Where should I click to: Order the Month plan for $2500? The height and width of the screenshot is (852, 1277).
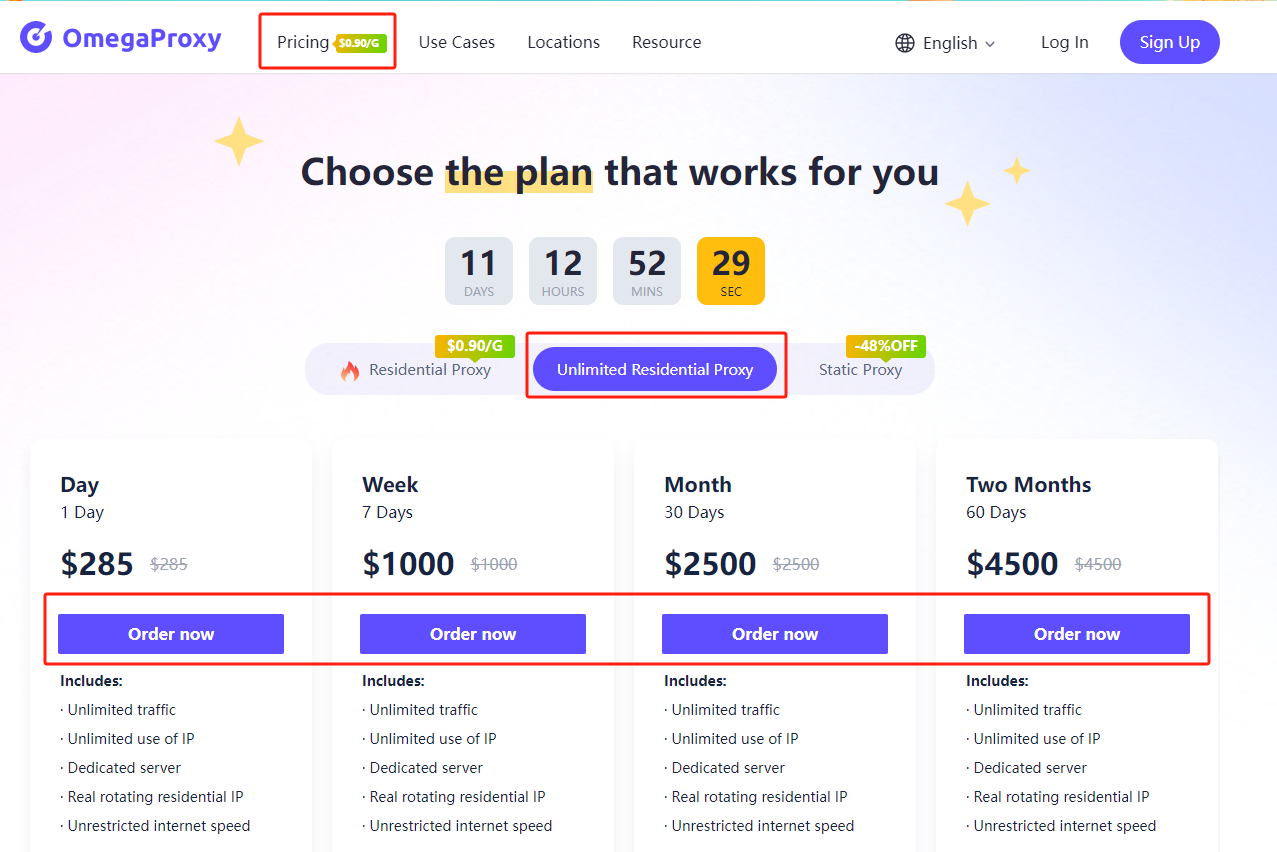click(775, 634)
